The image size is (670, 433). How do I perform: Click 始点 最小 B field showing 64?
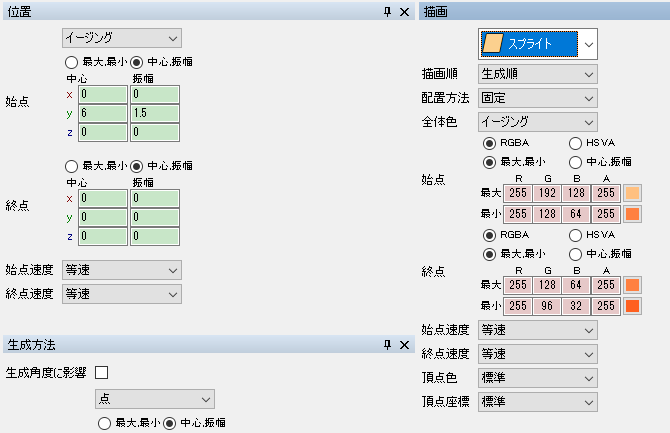(576, 214)
